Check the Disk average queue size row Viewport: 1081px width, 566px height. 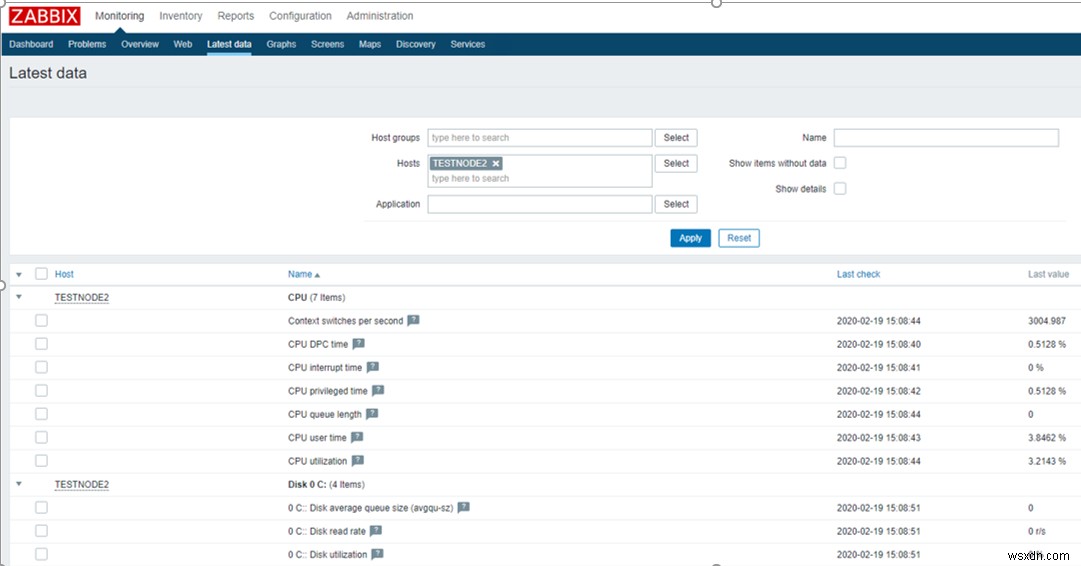(x=41, y=508)
